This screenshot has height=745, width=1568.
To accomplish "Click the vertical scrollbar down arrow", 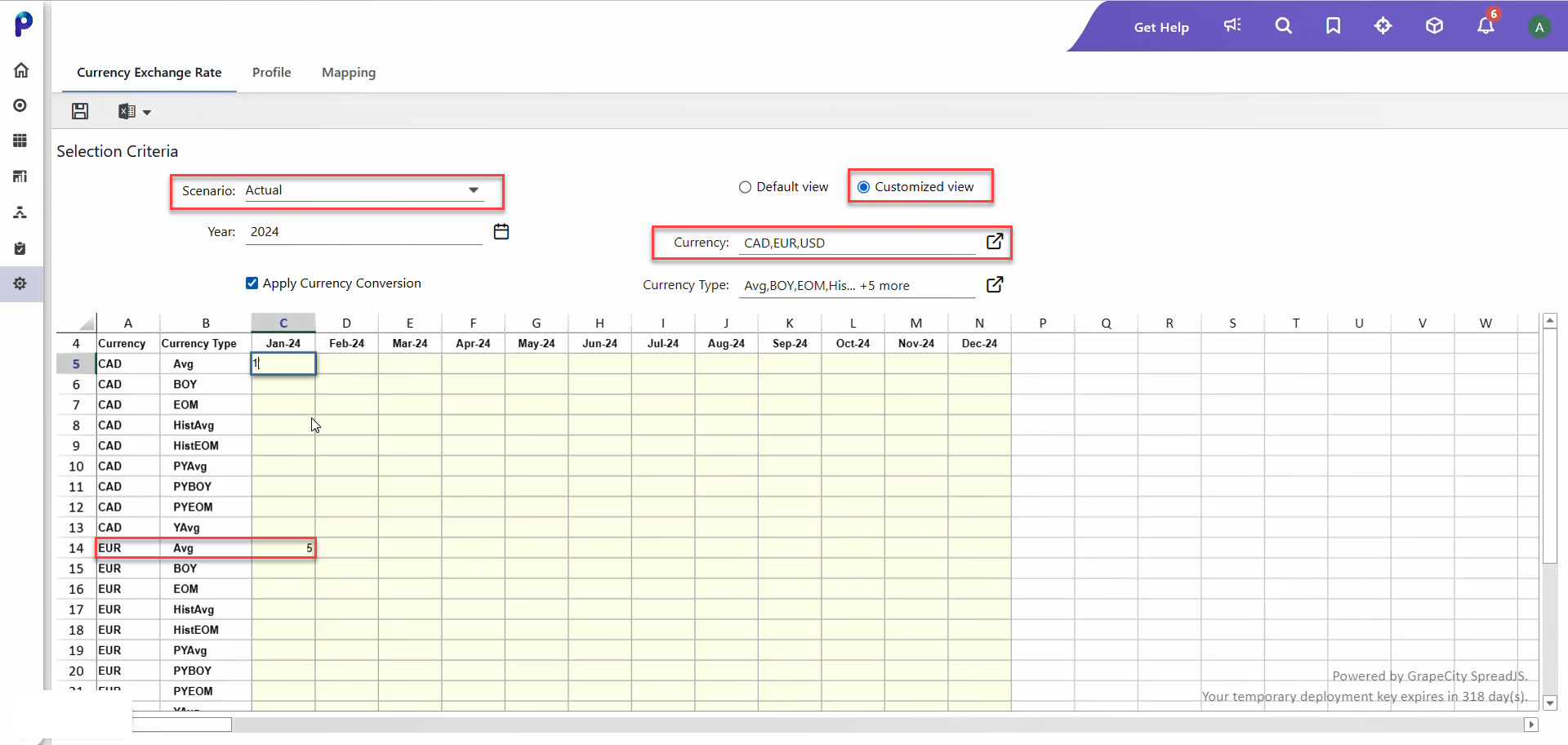I will click(x=1549, y=703).
